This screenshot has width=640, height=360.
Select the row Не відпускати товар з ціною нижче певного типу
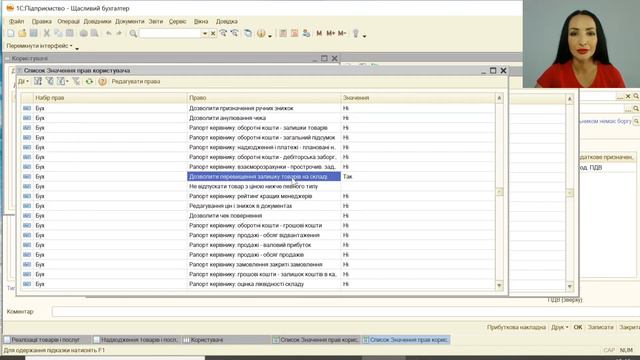(258, 186)
